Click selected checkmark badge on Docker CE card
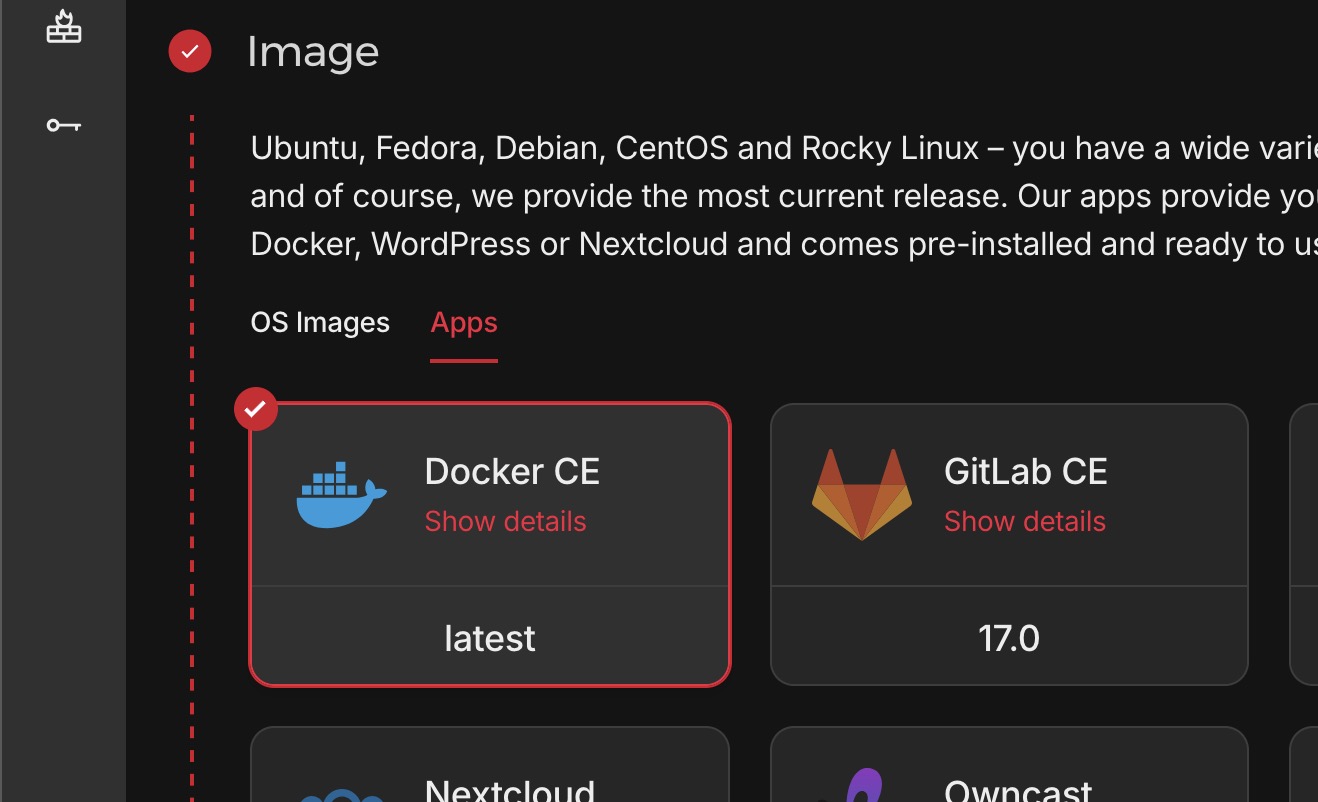The image size is (1318, 802). click(x=256, y=409)
